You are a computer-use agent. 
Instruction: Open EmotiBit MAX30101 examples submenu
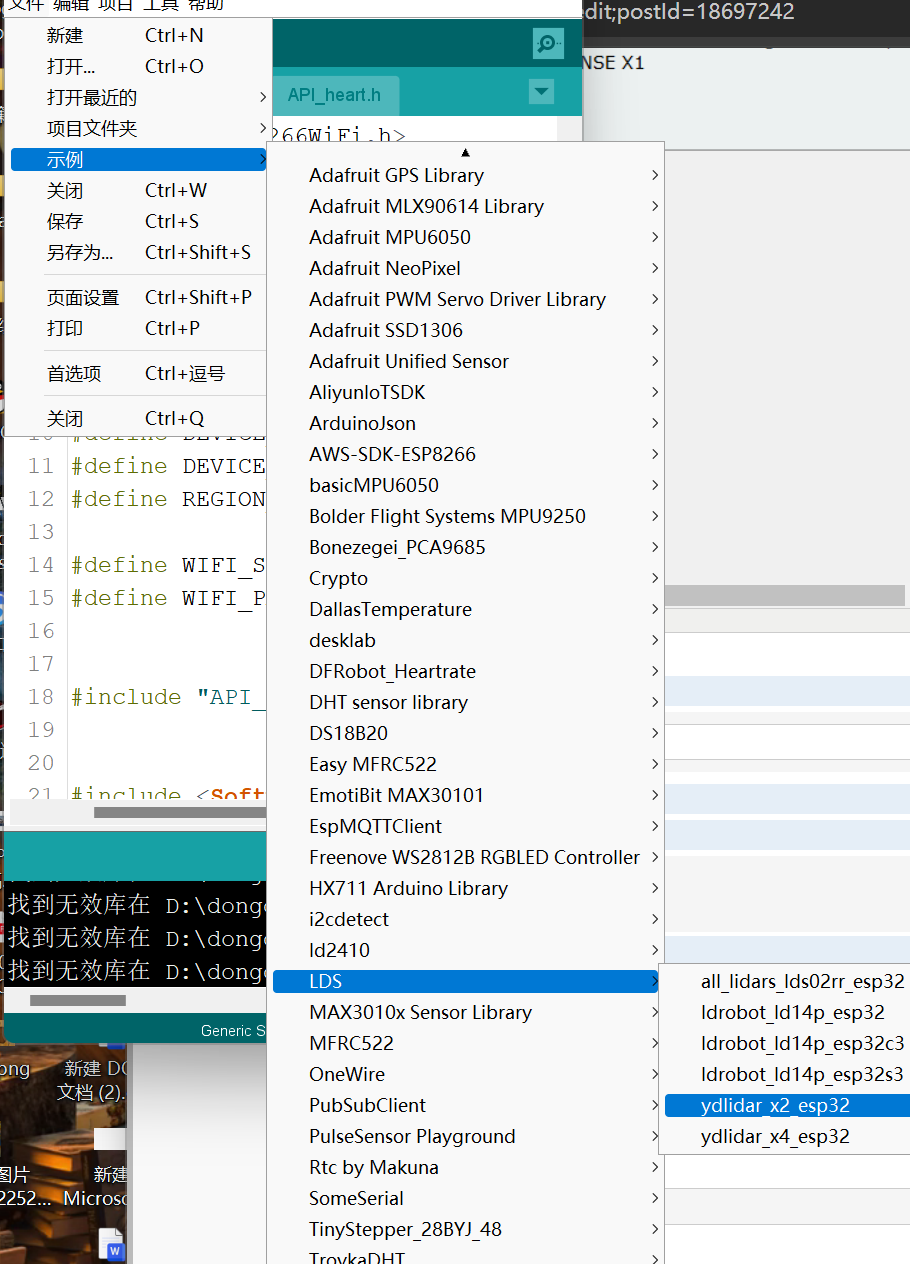coord(465,796)
